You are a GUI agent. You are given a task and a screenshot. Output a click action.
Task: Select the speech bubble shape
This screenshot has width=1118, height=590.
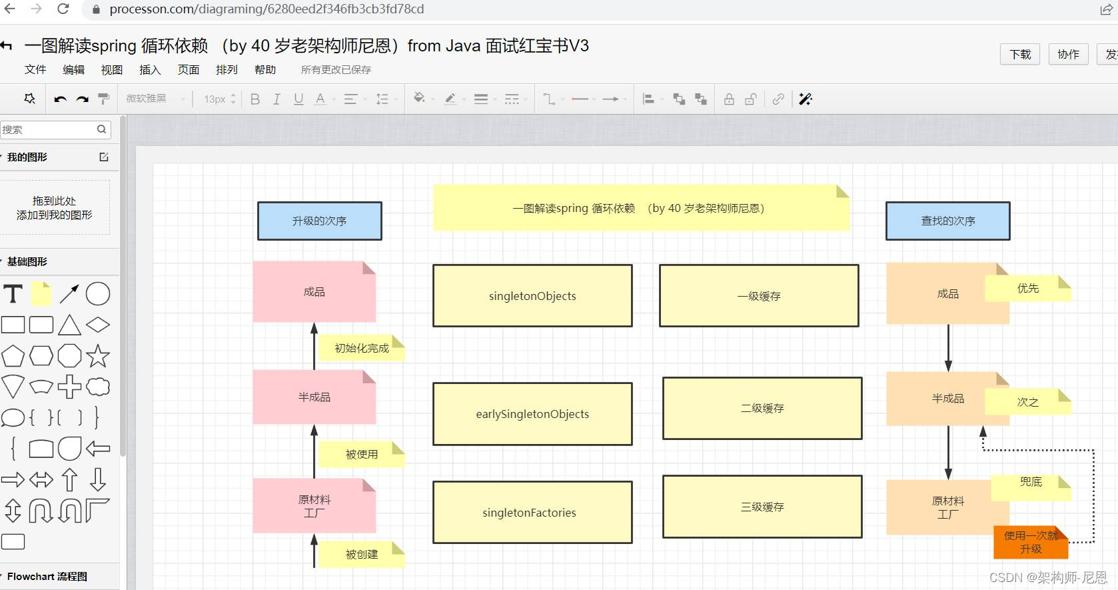pyautogui.click(x=13, y=417)
